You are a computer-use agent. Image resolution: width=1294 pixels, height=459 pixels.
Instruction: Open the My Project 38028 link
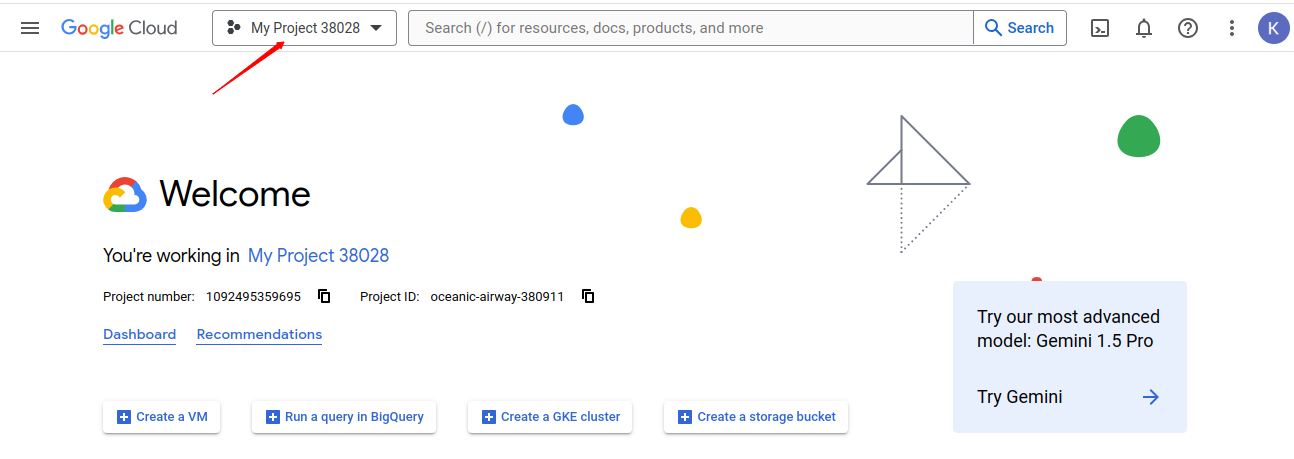[318, 255]
